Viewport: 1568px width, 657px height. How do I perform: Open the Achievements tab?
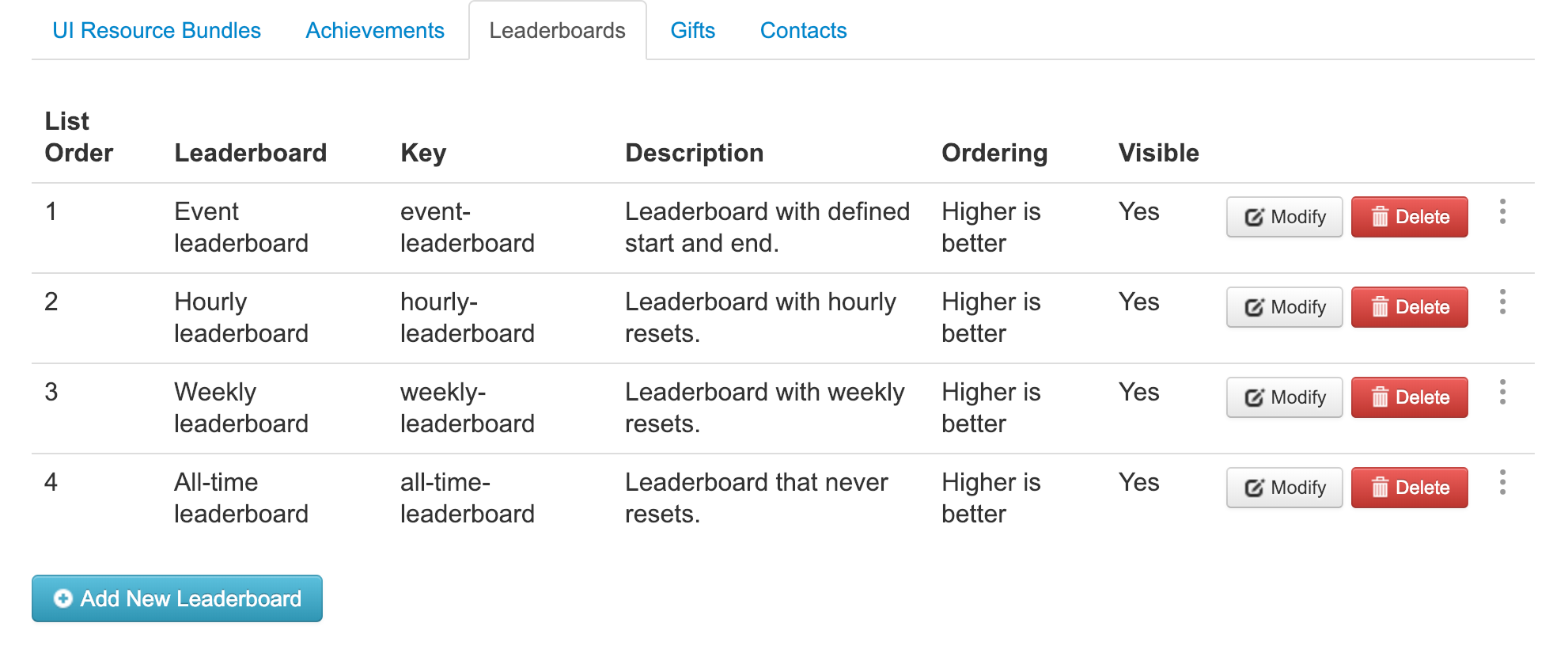(x=374, y=31)
